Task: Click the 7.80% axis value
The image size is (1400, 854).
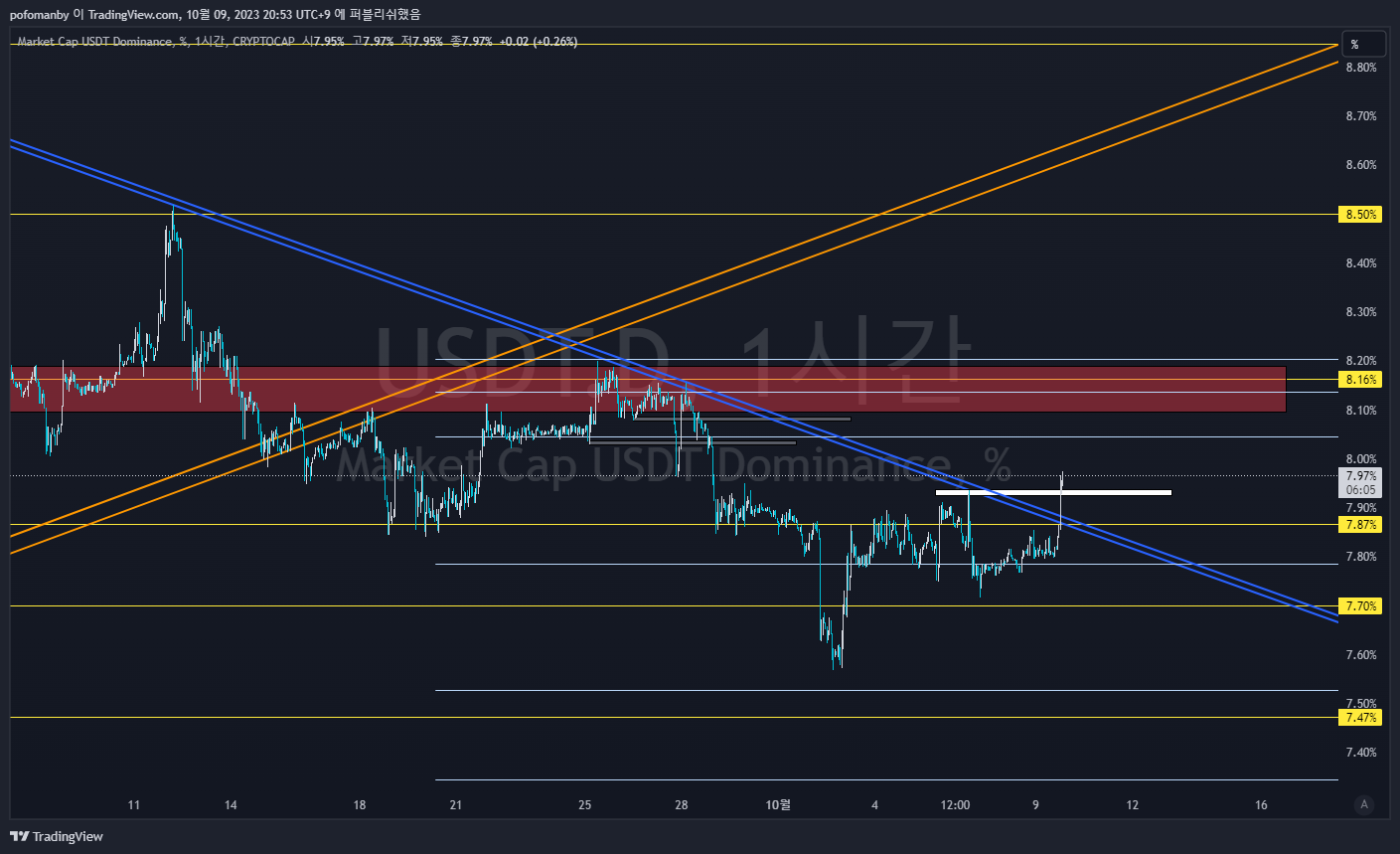Action: click(x=1361, y=557)
